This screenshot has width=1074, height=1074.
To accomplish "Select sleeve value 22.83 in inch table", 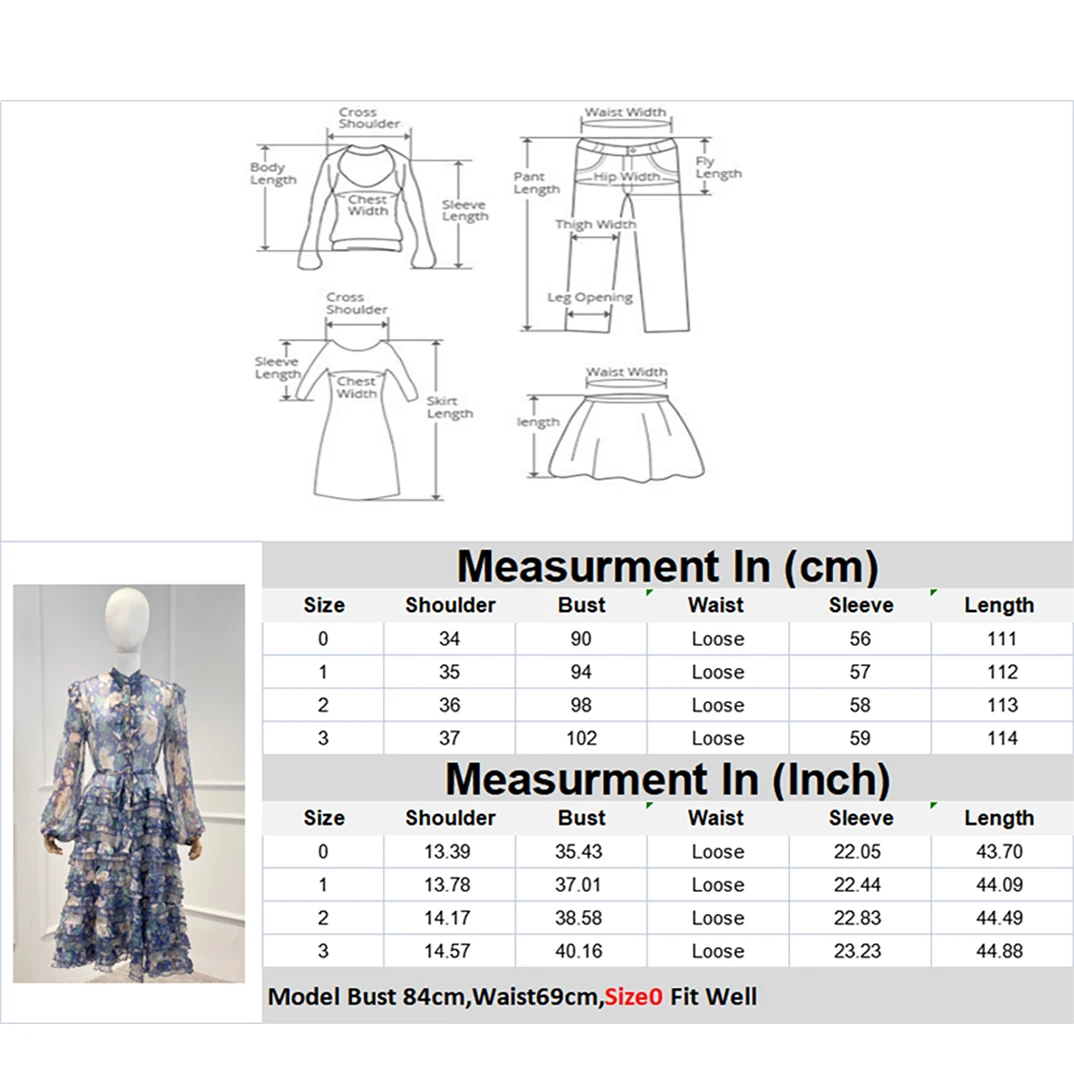I will [858, 918].
